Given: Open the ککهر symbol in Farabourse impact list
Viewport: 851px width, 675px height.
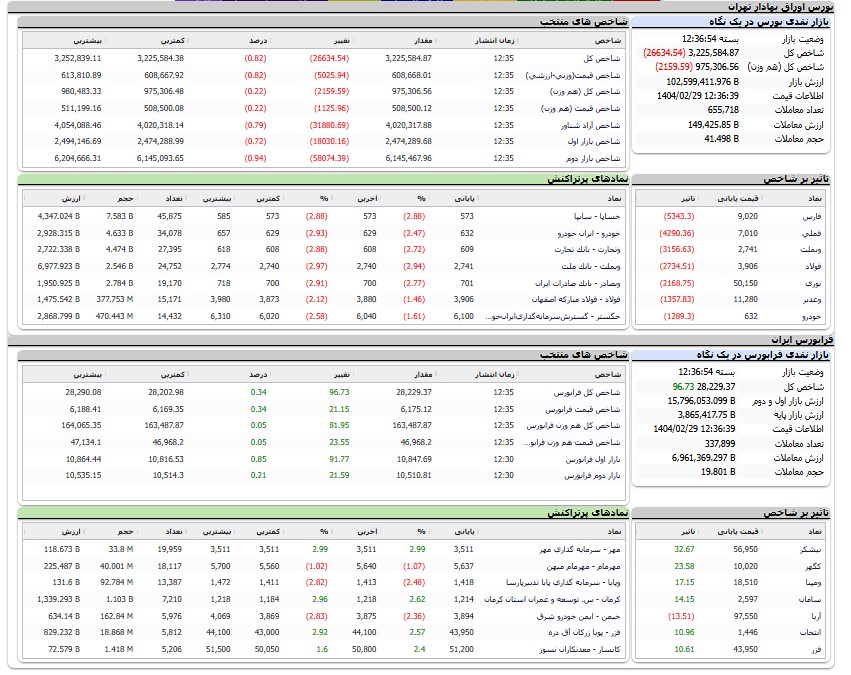Looking at the screenshot, I should (x=812, y=566).
